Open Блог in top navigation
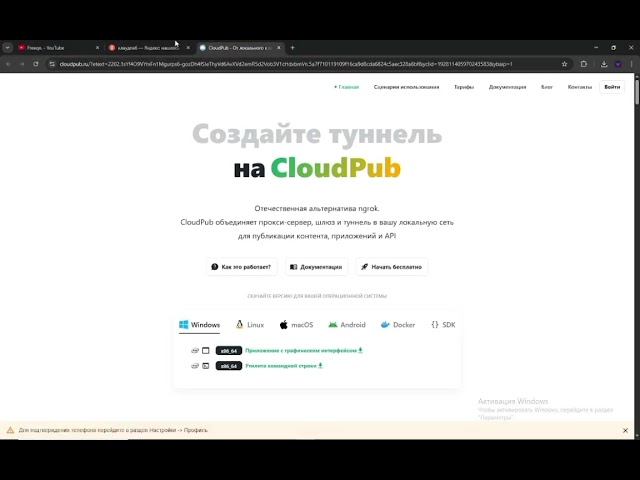Viewport: 640px width, 480px height. click(x=547, y=87)
